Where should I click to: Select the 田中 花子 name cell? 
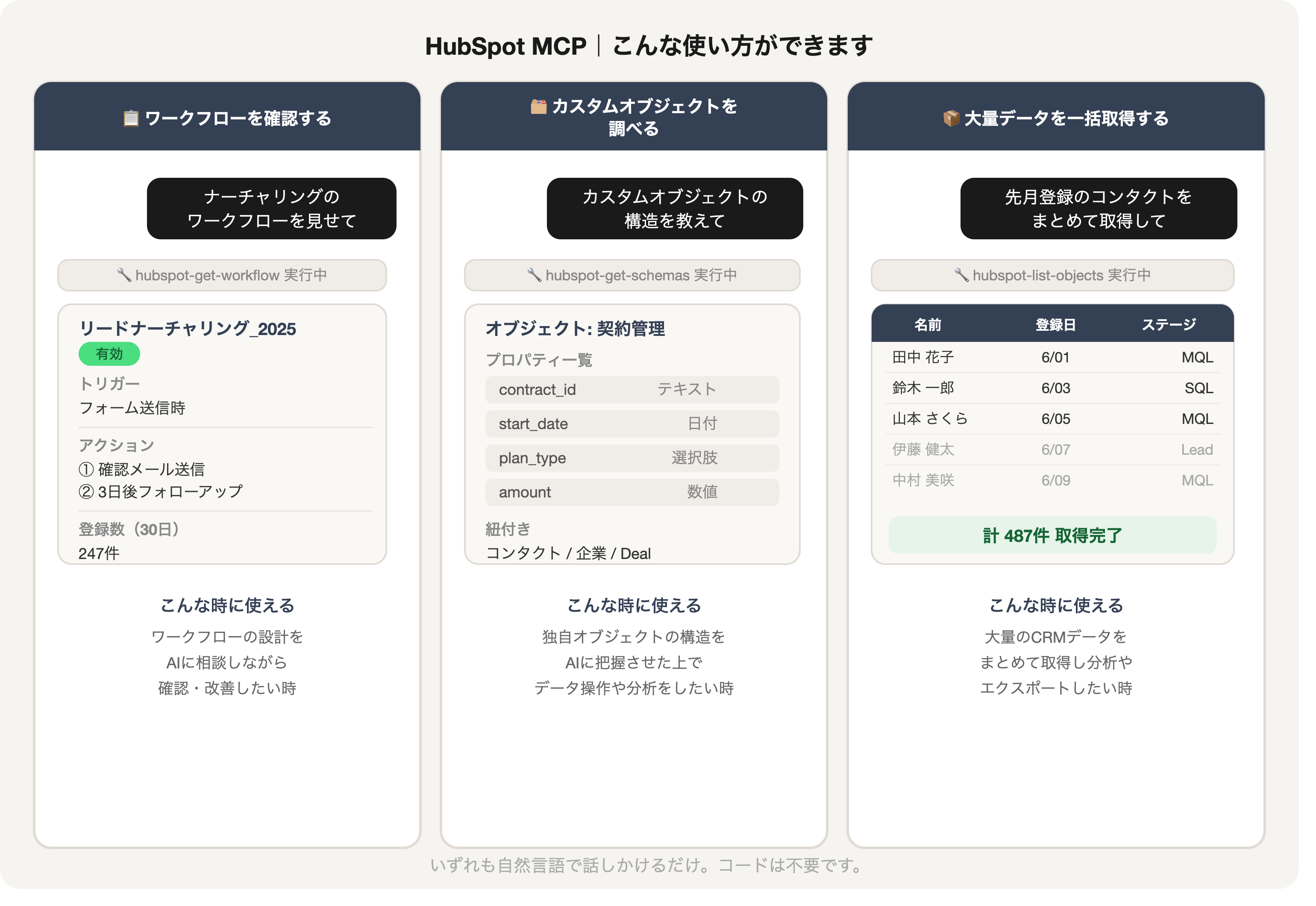[x=923, y=357]
